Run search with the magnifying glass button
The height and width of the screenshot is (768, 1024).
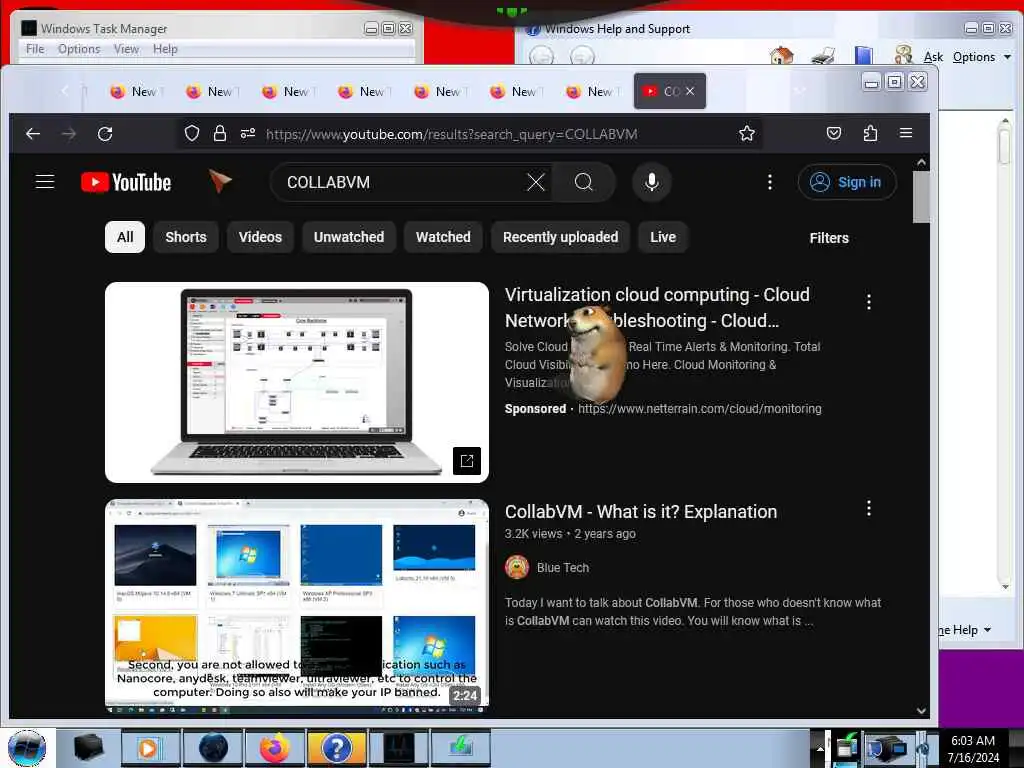(x=583, y=182)
